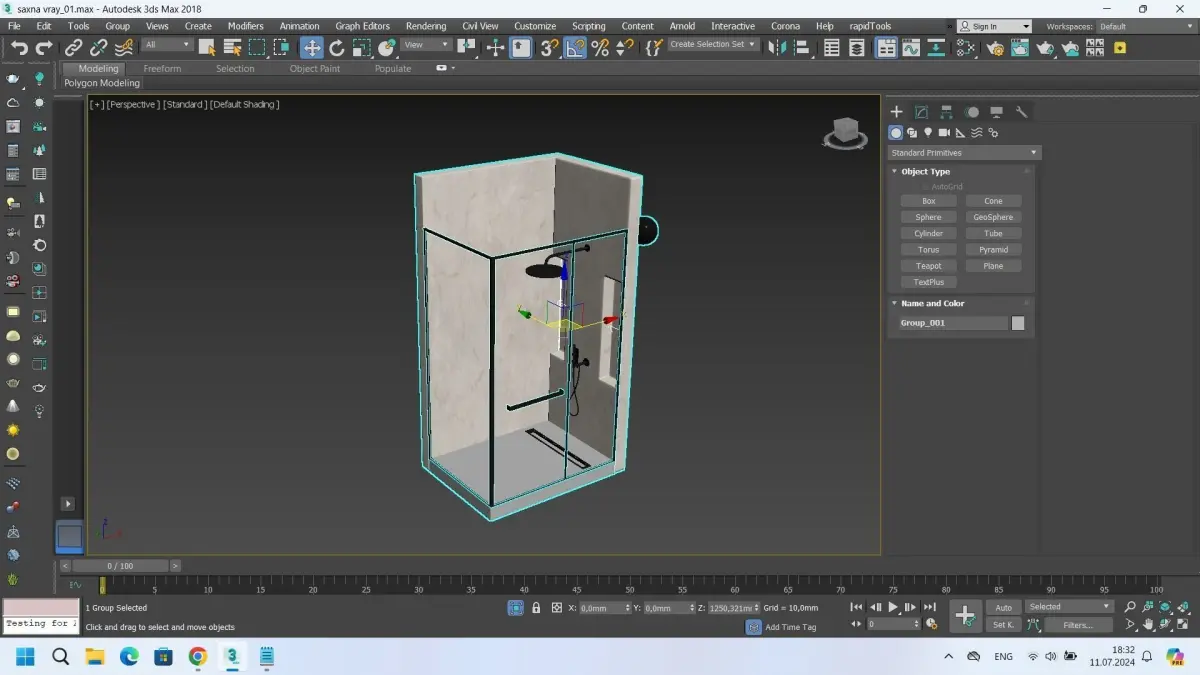The height and width of the screenshot is (675, 1200).
Task: Click the Align tool icon
Action: pos(802,47)
